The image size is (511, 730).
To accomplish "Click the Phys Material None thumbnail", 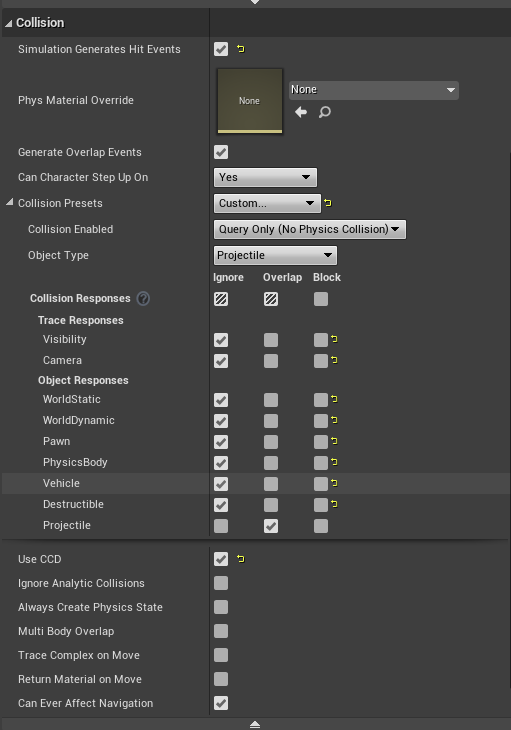I will (x=250, y=101).
